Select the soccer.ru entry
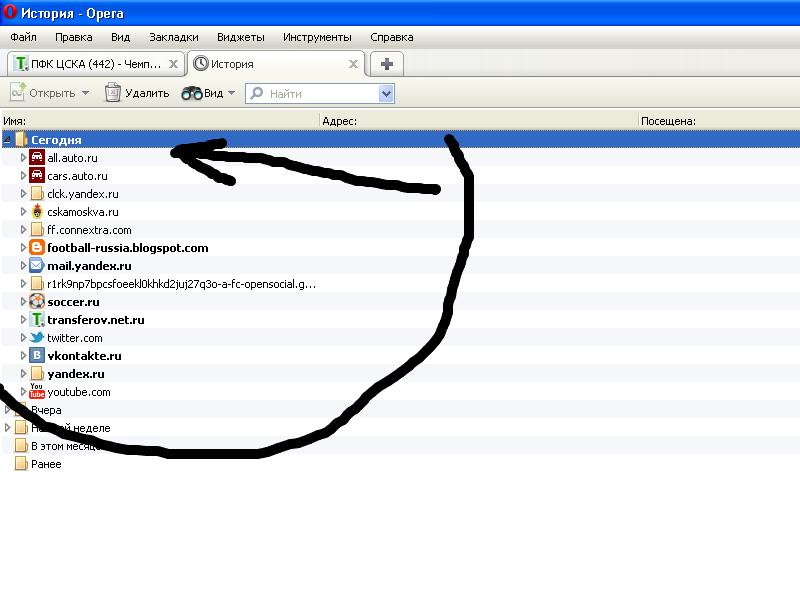Viewport: 800px width, 600px height. coord(73,302)
